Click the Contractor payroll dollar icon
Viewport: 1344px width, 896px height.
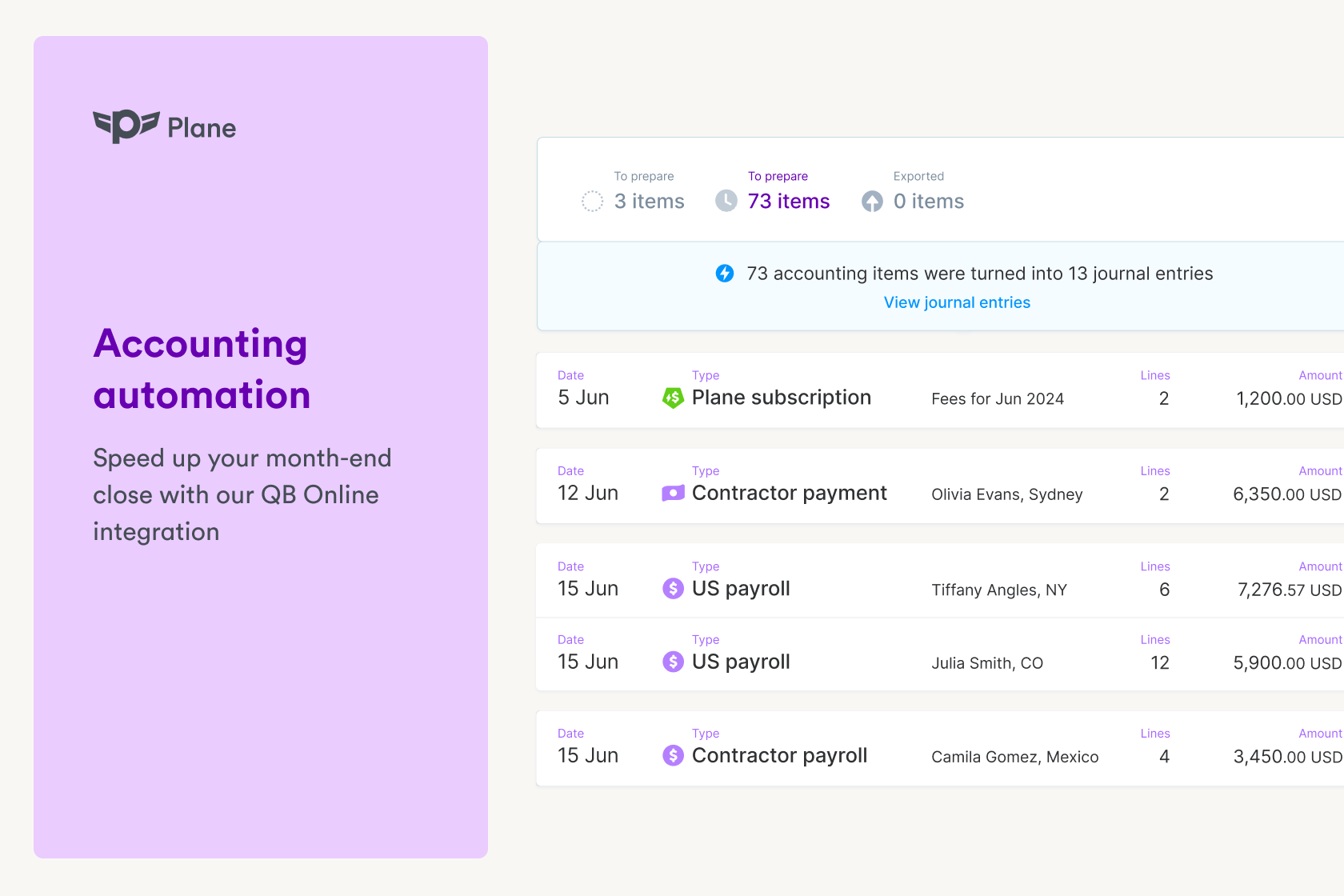673,755
